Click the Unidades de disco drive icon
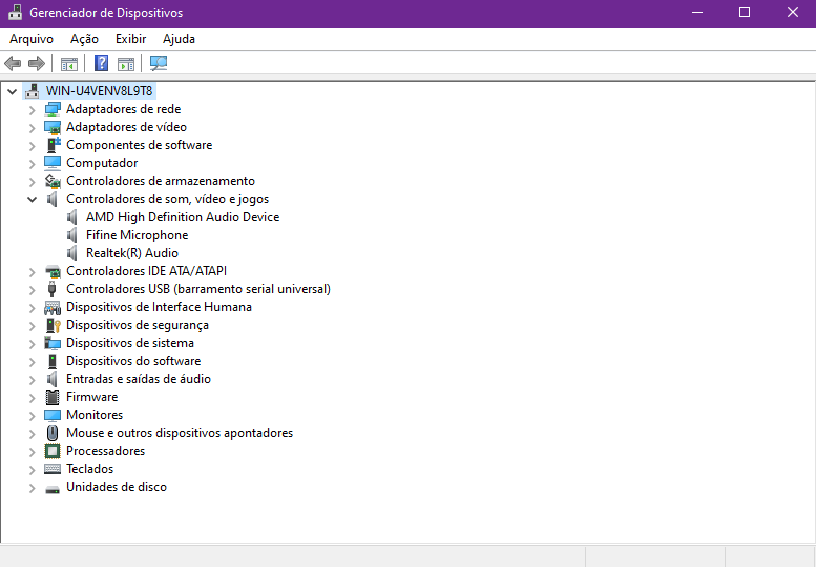The height and width of the screenshot is (567, 819). pyautogui.click(x=52, y=488)
